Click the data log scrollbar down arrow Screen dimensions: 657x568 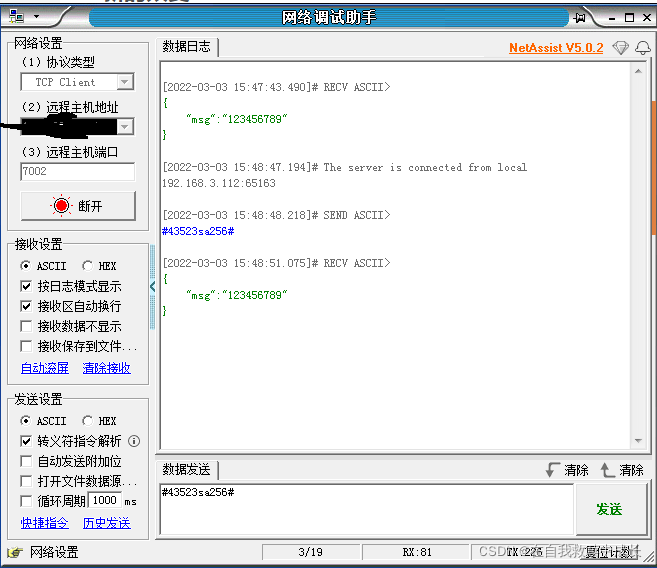pos(638,441)
